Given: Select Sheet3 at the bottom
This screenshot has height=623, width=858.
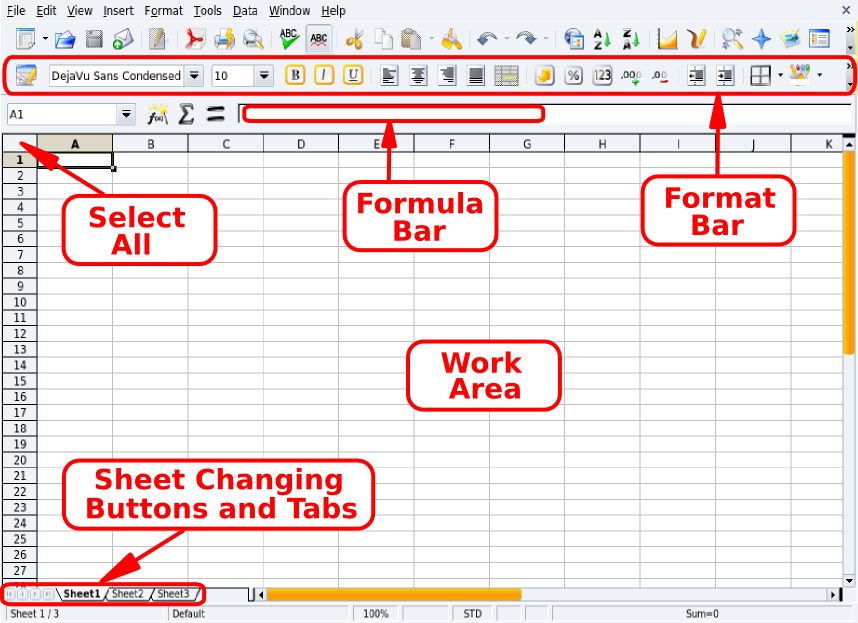Looking at the screenshot, I should [x=174, y=593].
